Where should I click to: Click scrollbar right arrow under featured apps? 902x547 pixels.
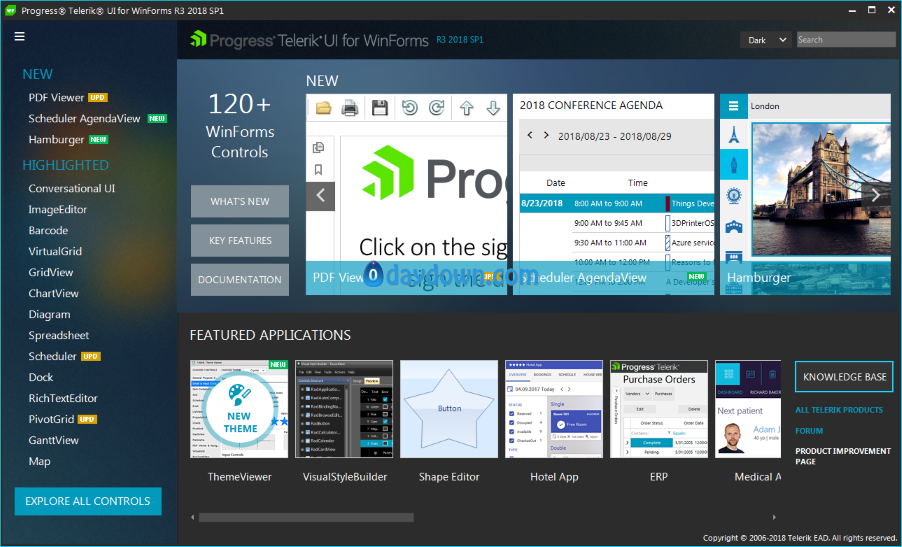774,518
